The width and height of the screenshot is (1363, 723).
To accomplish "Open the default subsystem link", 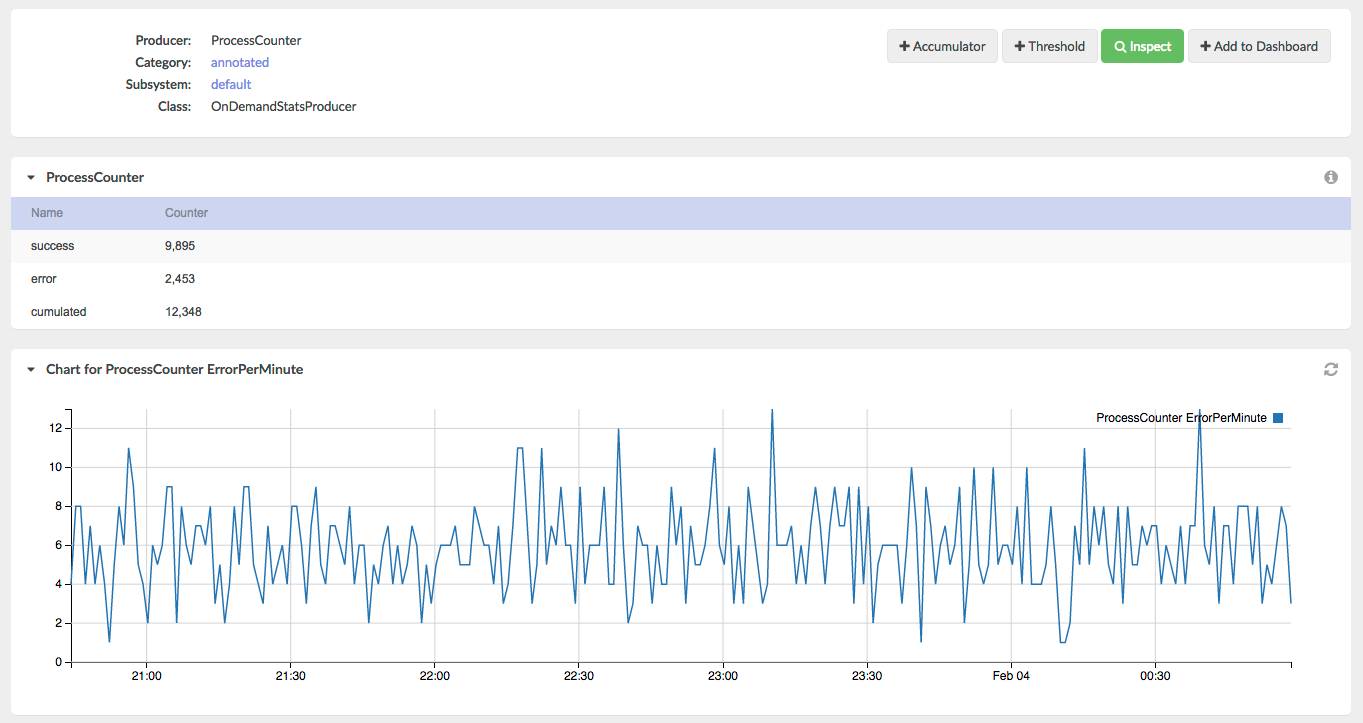I will click(231, 84).
